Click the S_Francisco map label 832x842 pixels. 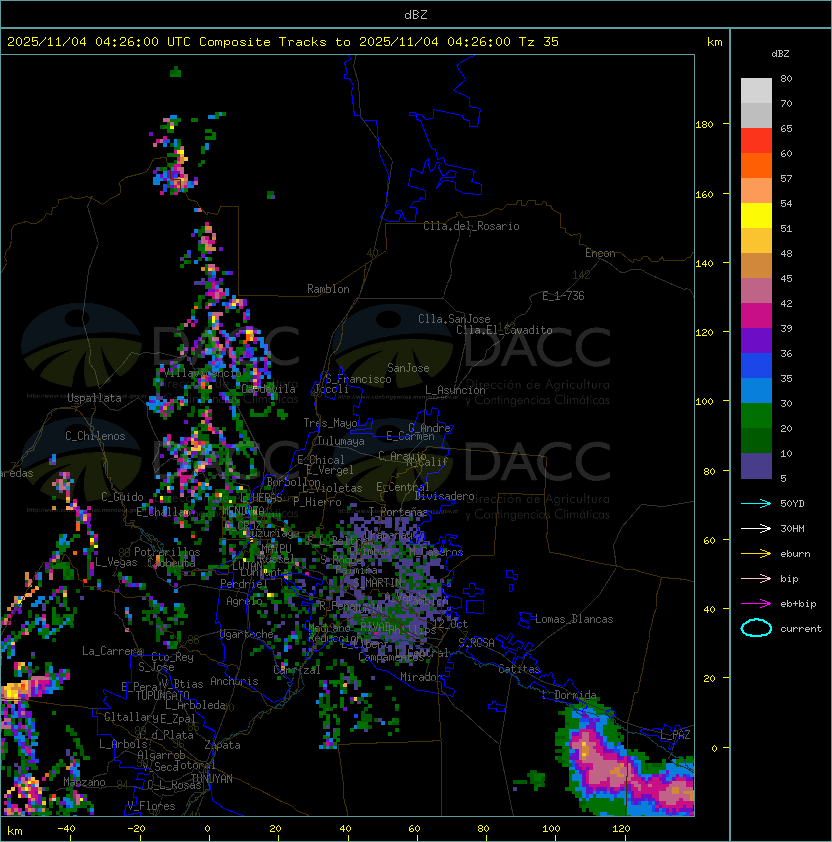click(x=358, y=379)
